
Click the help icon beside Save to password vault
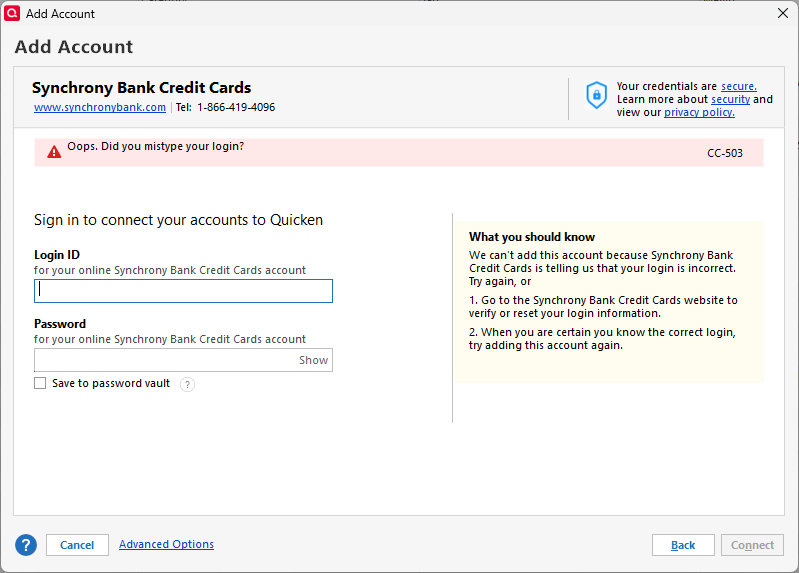[x=187, y=384]
